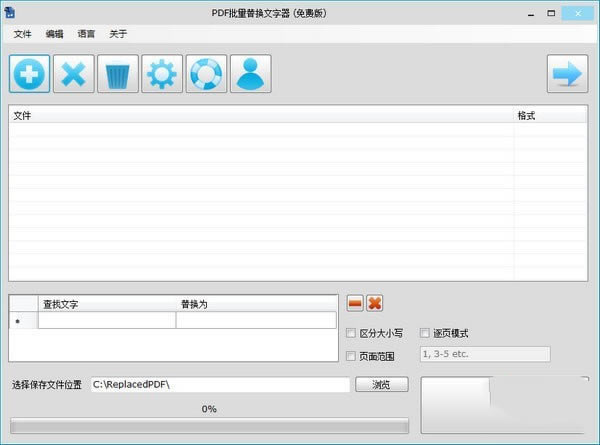Click the 替换为 column header
This screenshot has width=600, height=445.
[x=256, y=304]
